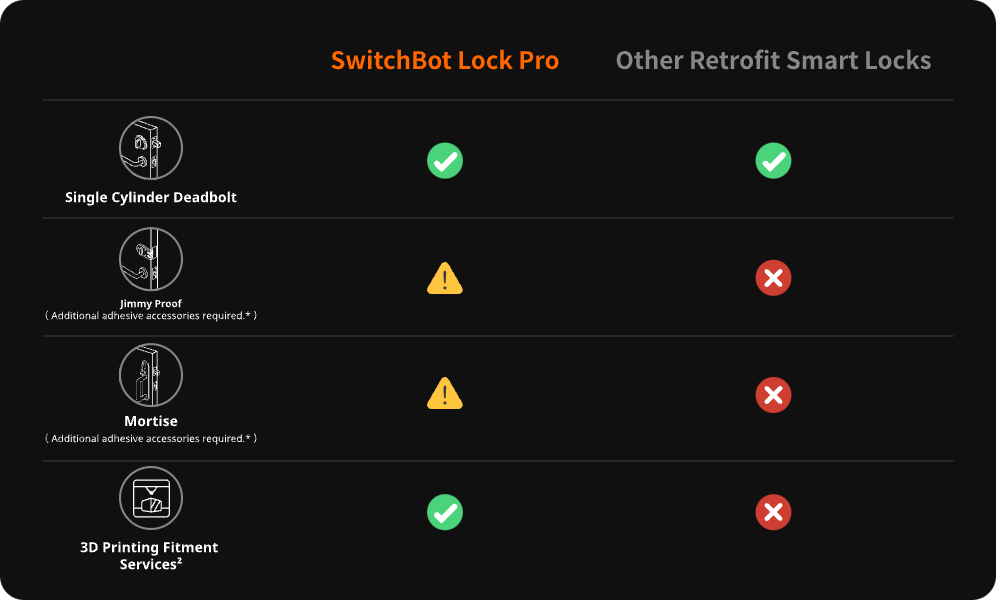This screenshot has width=996, height=600.
Task: Click the red X for Jimmy Proof row
Action: pos(773,278)
